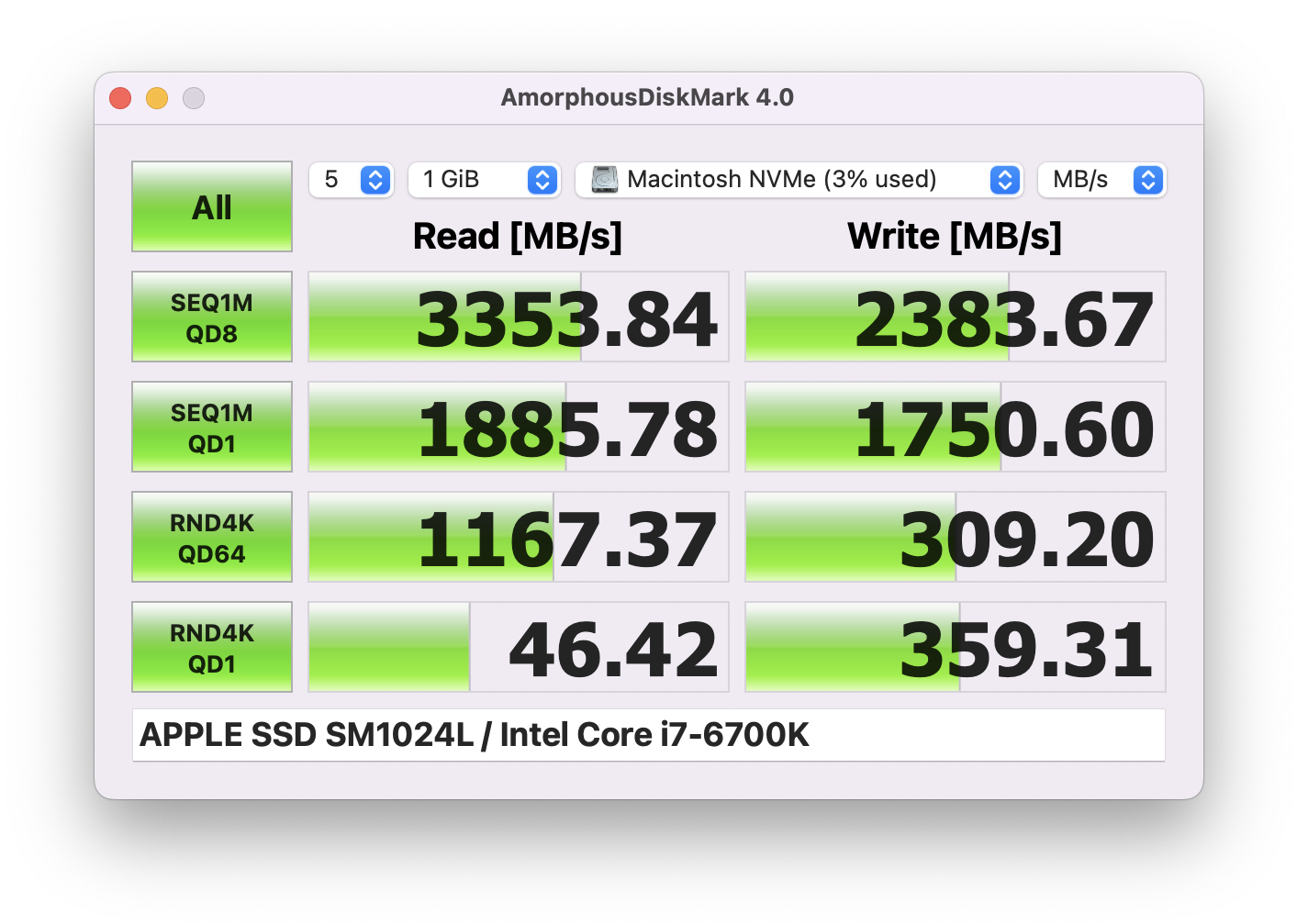Image resolution: width=1308 pixels, height=924 pixels.
Task: Start the SEQ1M QD1 test
Action: click(x=212, y=427)
